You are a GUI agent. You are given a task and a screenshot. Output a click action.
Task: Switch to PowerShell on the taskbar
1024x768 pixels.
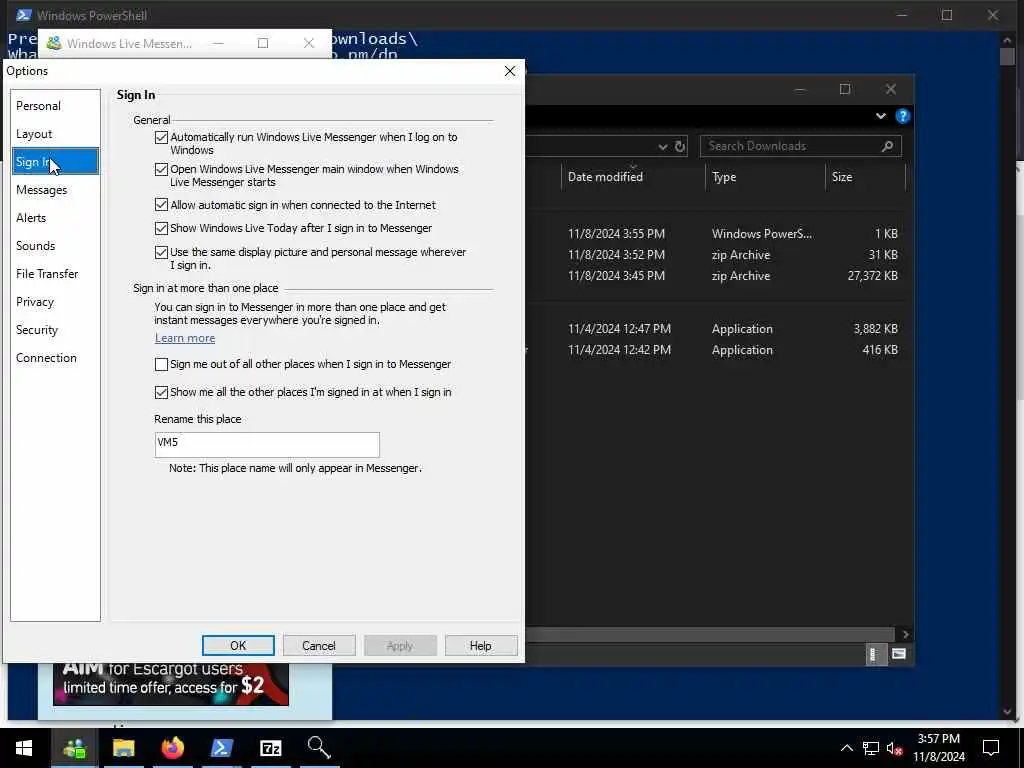point(221,748)
